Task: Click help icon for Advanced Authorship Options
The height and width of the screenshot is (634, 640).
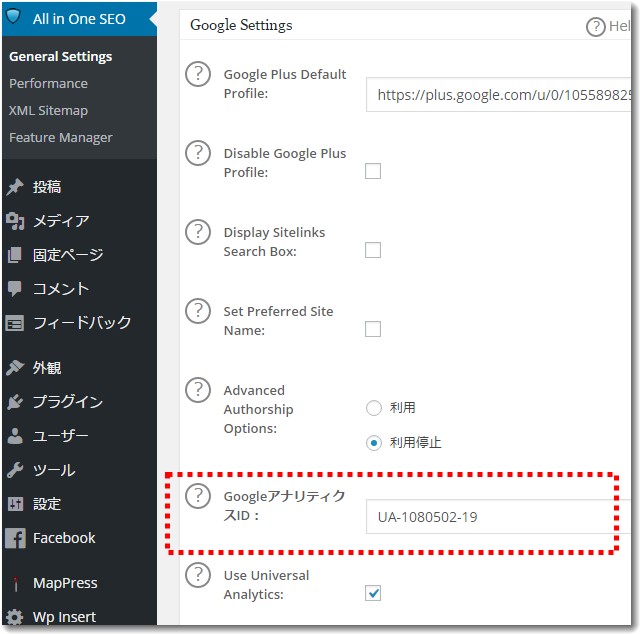Action: [198, 390]
